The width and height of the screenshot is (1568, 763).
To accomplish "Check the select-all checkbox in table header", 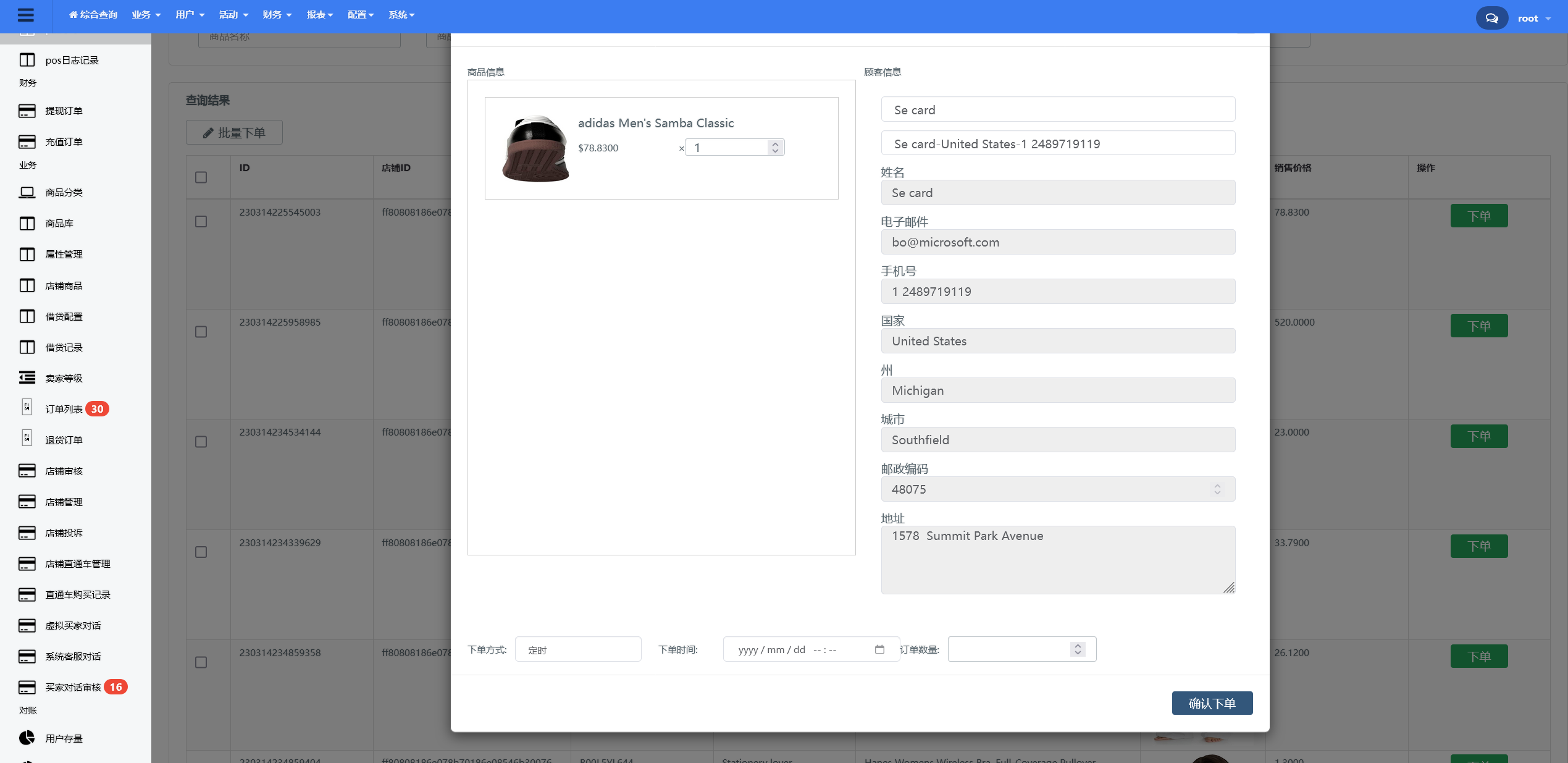I will click(x=201, y=177).
